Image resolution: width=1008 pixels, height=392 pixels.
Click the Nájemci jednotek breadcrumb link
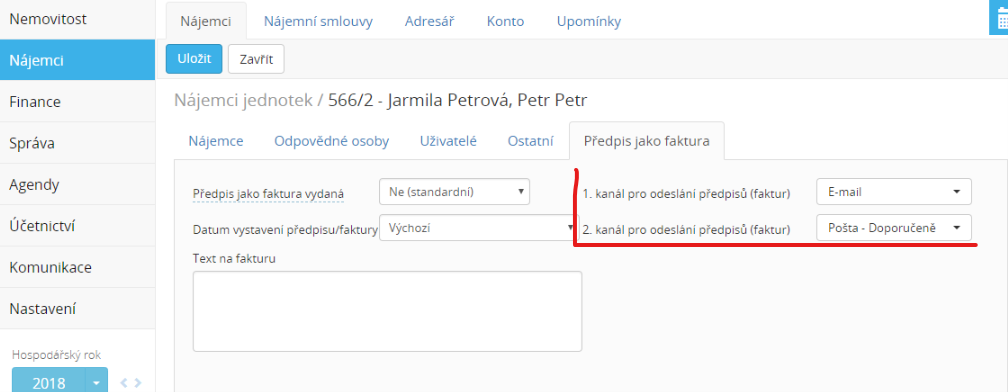point(243,100)
